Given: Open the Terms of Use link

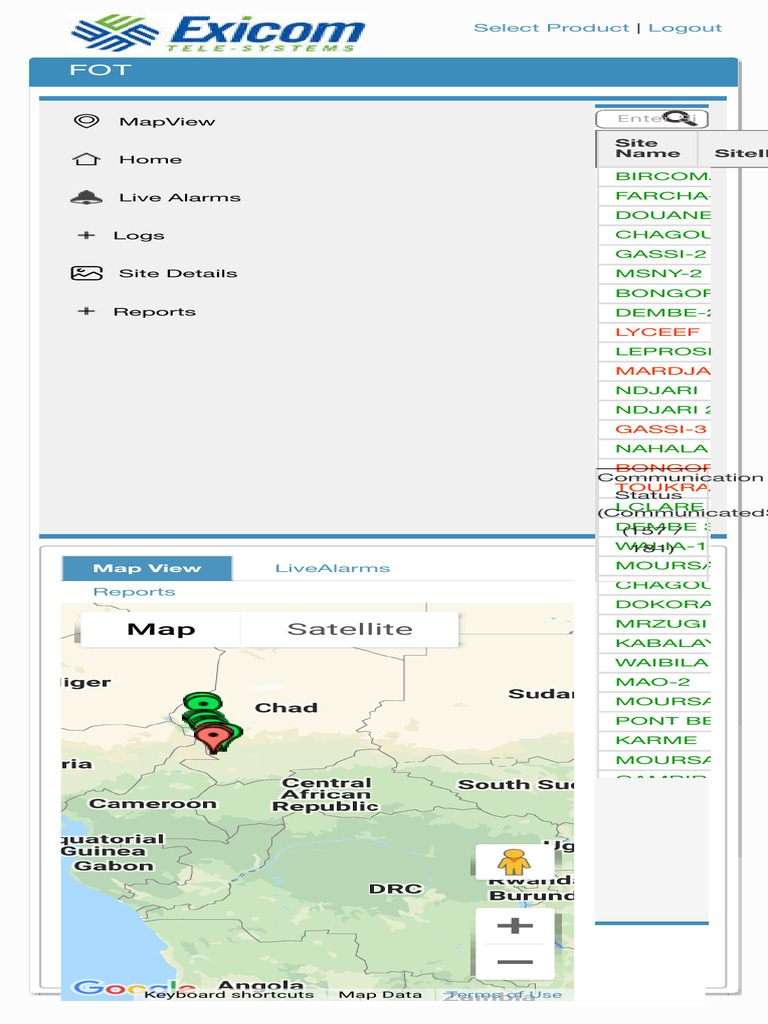Looking at the screenshot, I should (x=504, y=995).
